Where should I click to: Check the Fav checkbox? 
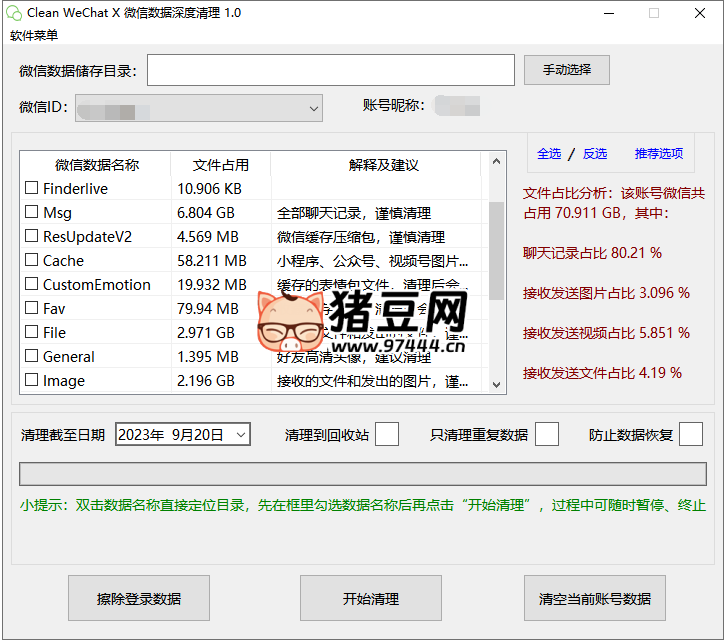click(x=31, y=308)
